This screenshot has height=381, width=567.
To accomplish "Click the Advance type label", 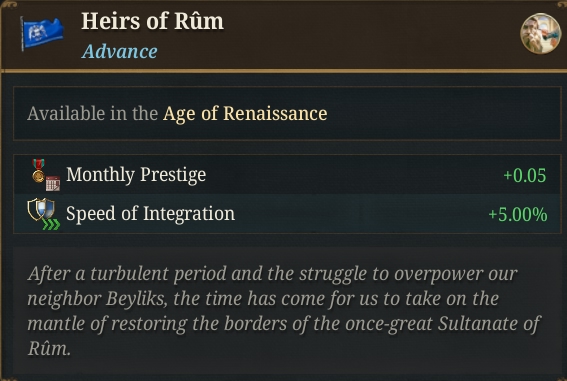I will pyautogui.click(x=120, y=51).
